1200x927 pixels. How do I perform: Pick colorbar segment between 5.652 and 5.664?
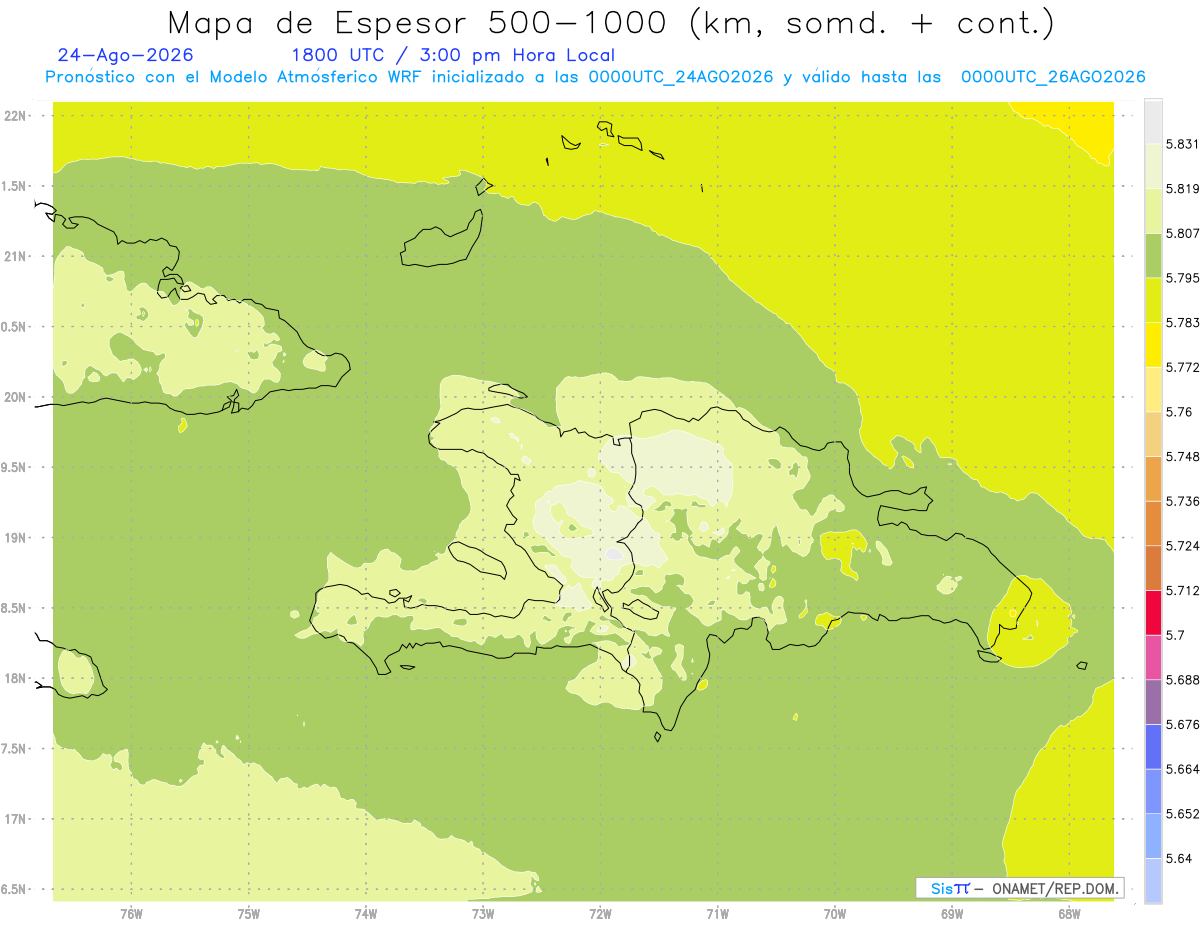(1153, 791)
